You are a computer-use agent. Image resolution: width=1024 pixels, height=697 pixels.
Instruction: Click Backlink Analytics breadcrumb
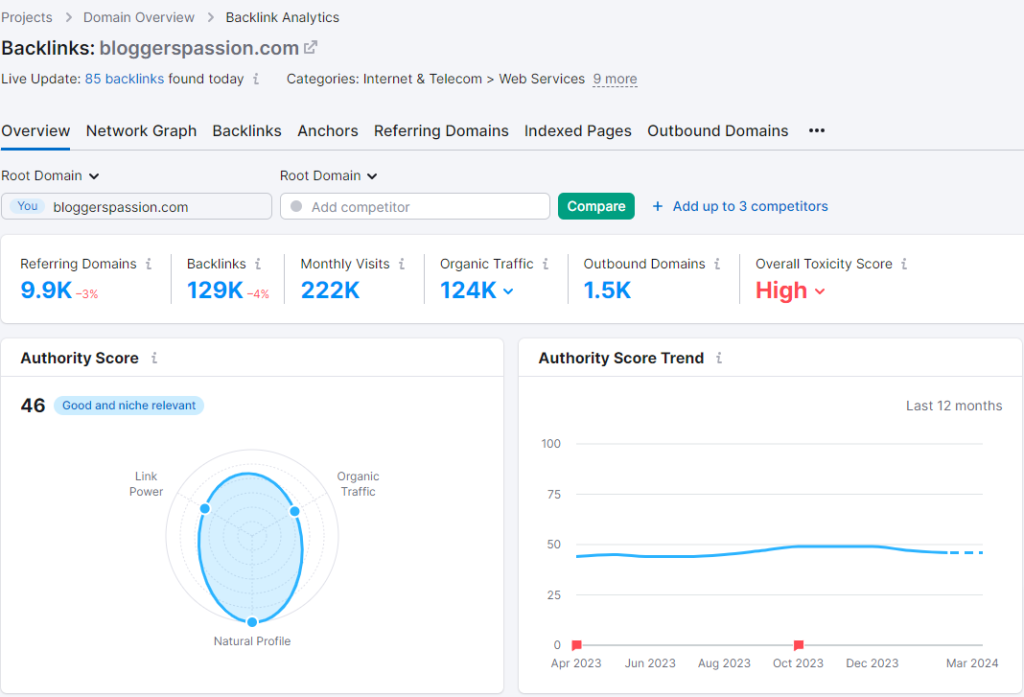point(282,18)
